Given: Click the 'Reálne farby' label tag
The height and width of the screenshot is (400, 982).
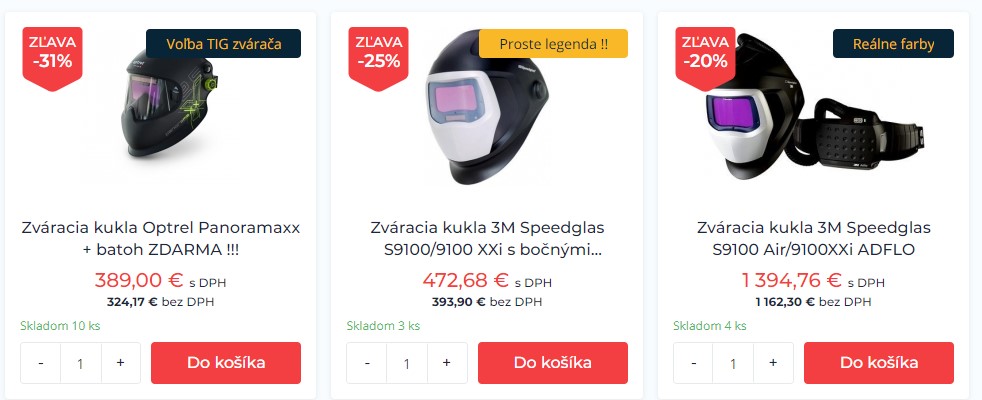Looking at the screenshot, I should point(893,44).
